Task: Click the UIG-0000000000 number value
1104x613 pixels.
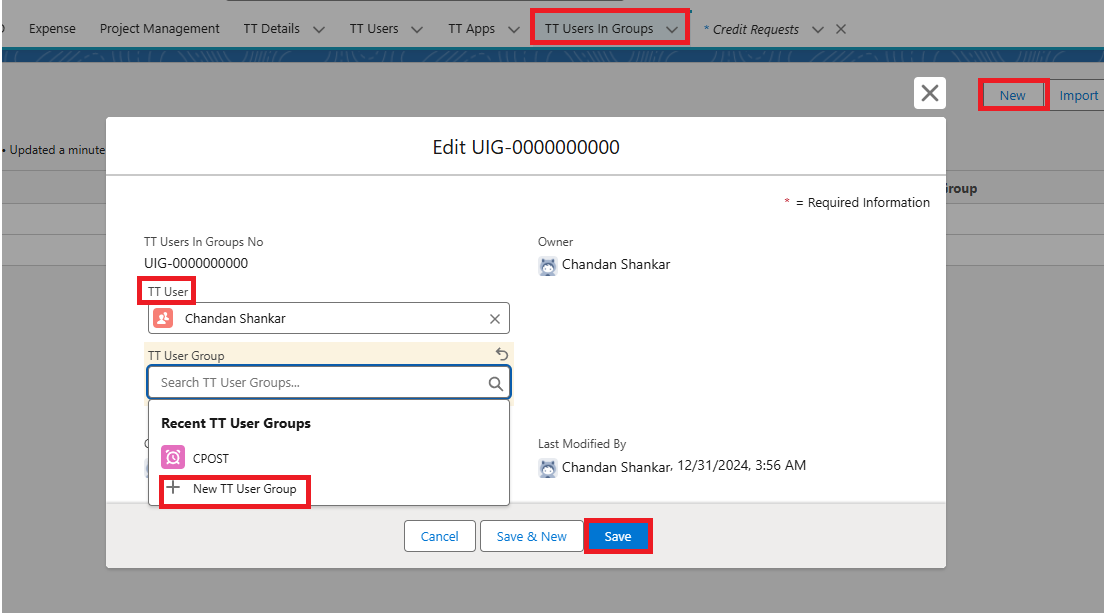Action: [x=196, y=263]
